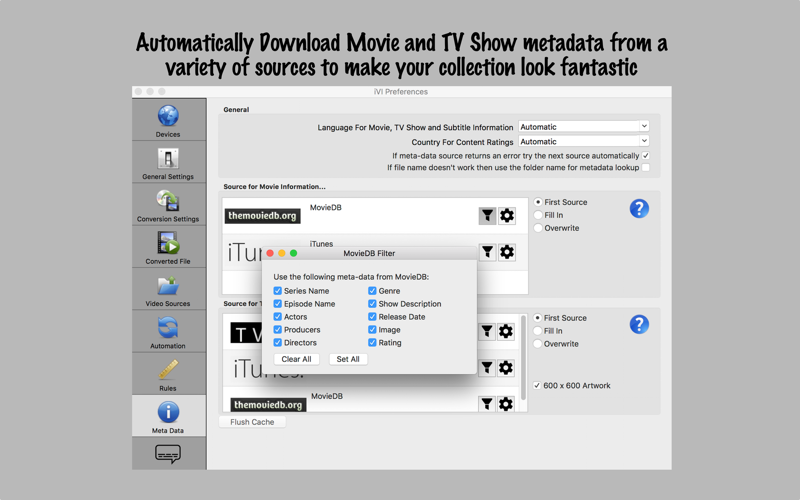The image size is (800, 500).
Task: Open Video Sources folder icon
Action: click(168, 286)
